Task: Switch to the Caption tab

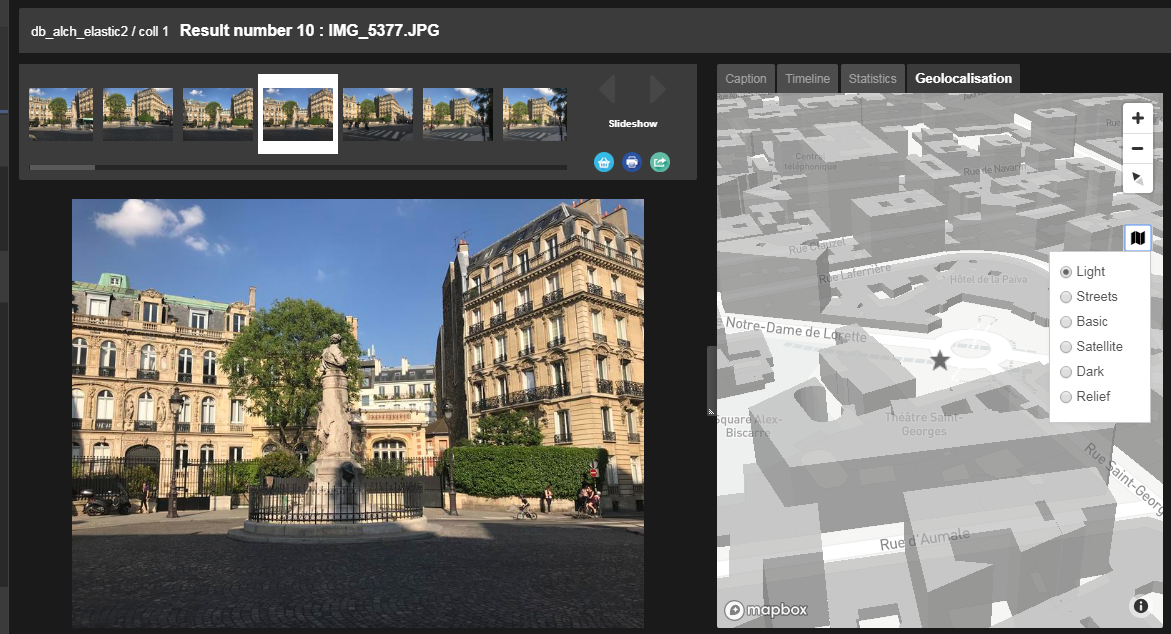Action: coord(746,79)
